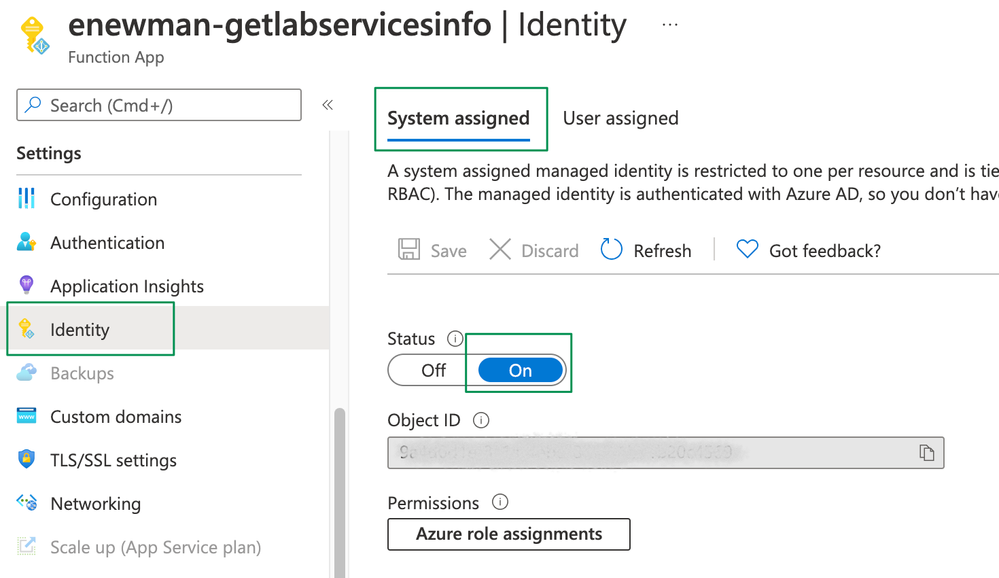Click the Application Insights bulb icon
Image resolution: width=999 pixels, height=578 pixels.
[27, 285]
